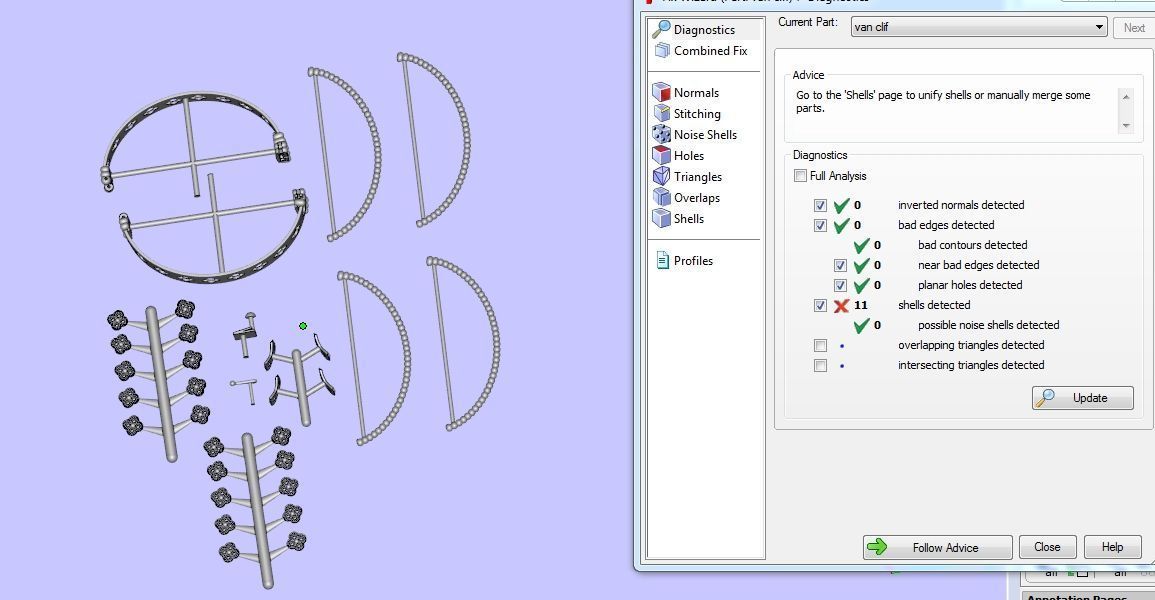Click the possible noise shells detected label
1155x600 pixels.
[x=989, y=325]
